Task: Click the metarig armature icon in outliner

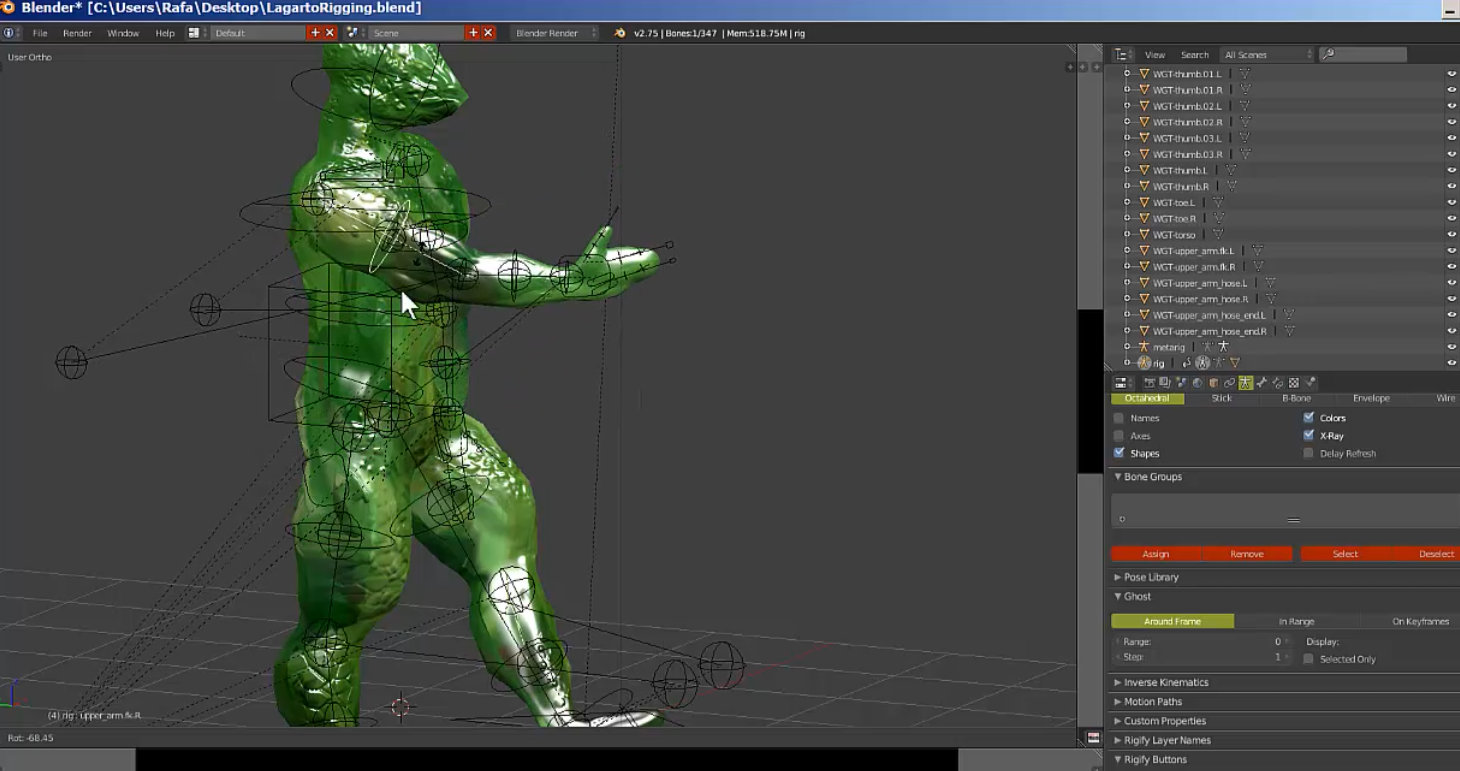Action: [1144, 347]
